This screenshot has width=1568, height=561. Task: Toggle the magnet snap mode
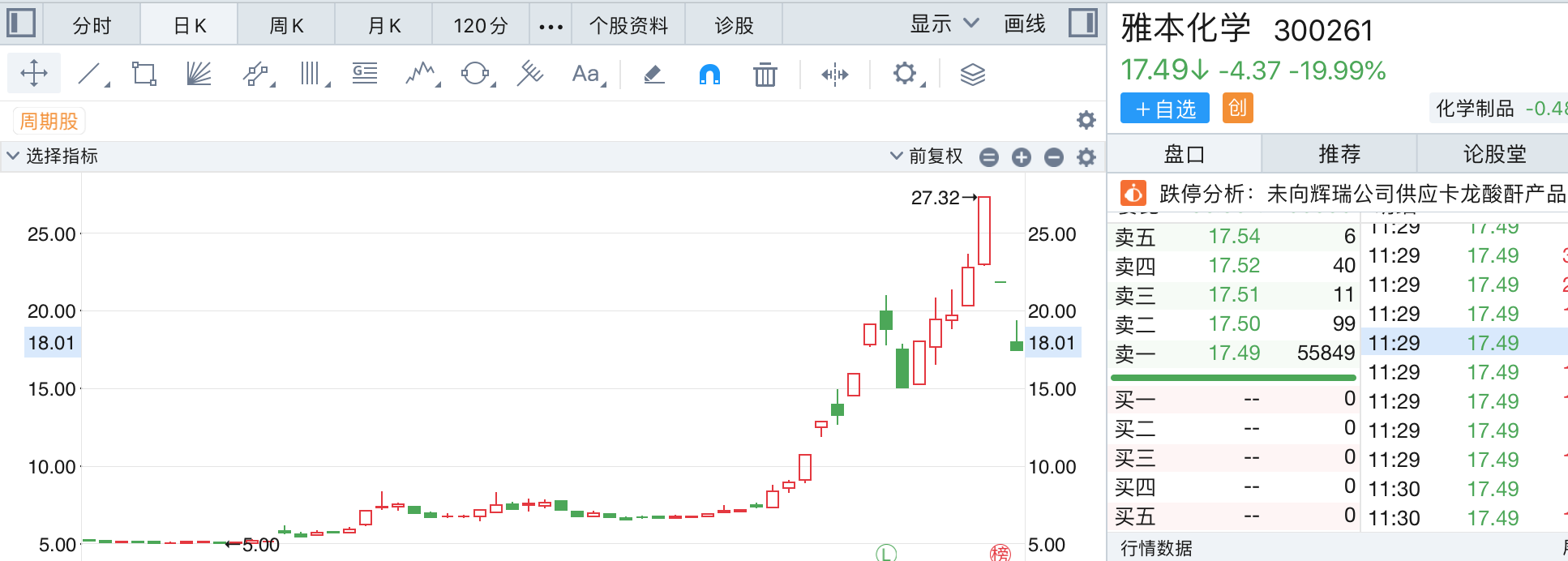coord(709,75)
